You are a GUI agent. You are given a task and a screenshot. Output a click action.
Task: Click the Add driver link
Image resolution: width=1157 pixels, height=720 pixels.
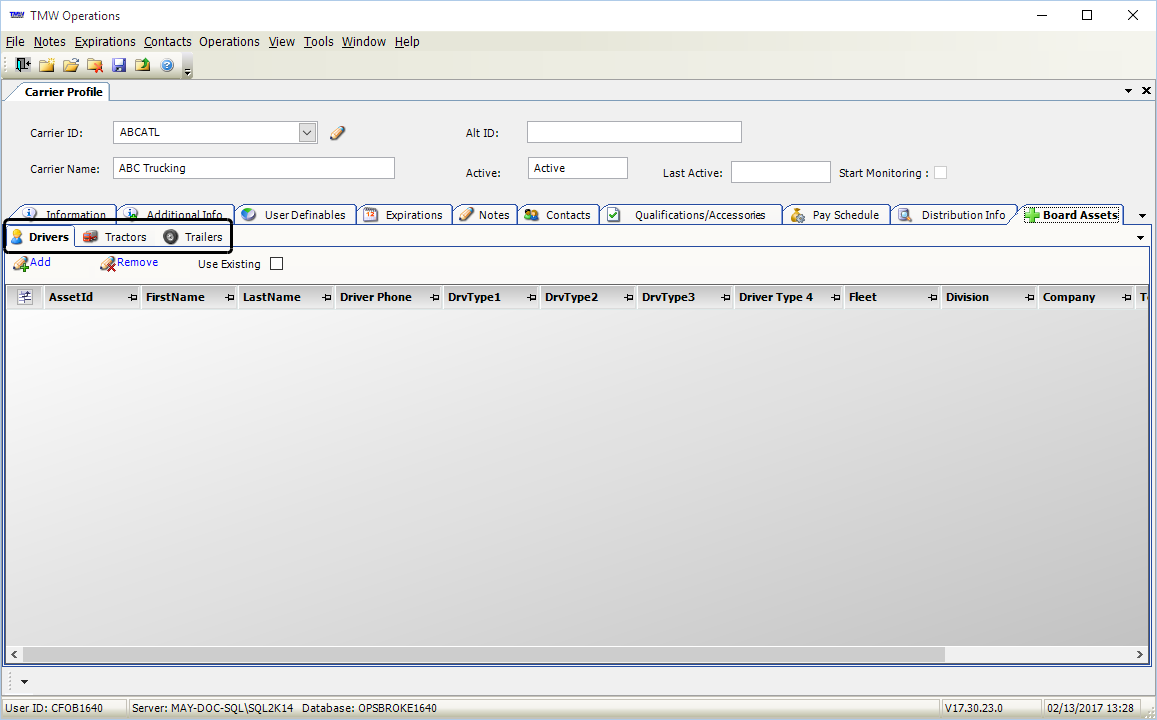(x=32, y=263)
